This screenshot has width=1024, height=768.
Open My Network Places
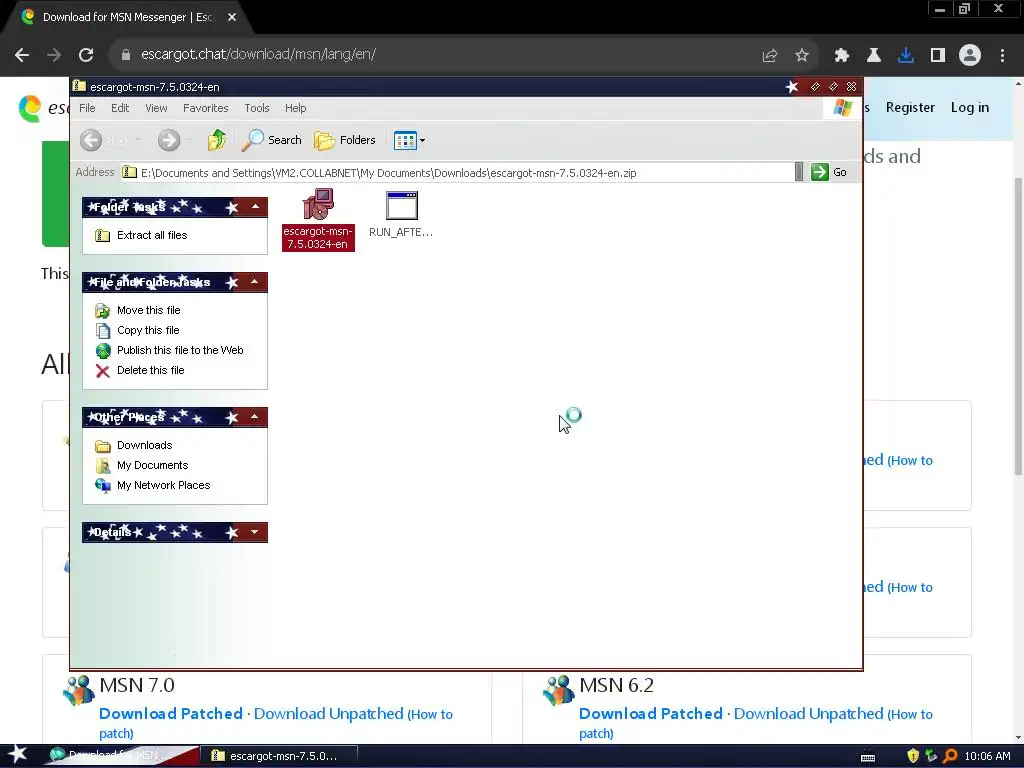(x=153, y=485)
